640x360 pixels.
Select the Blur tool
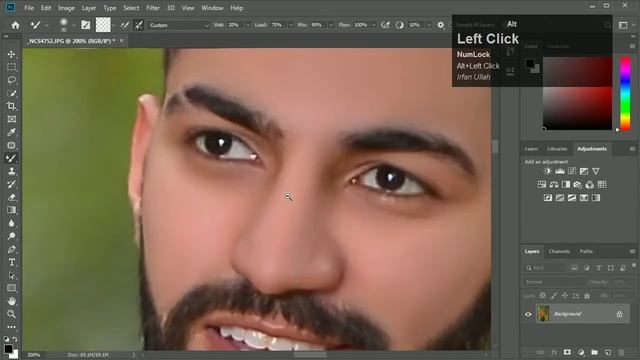coord(11,223)
